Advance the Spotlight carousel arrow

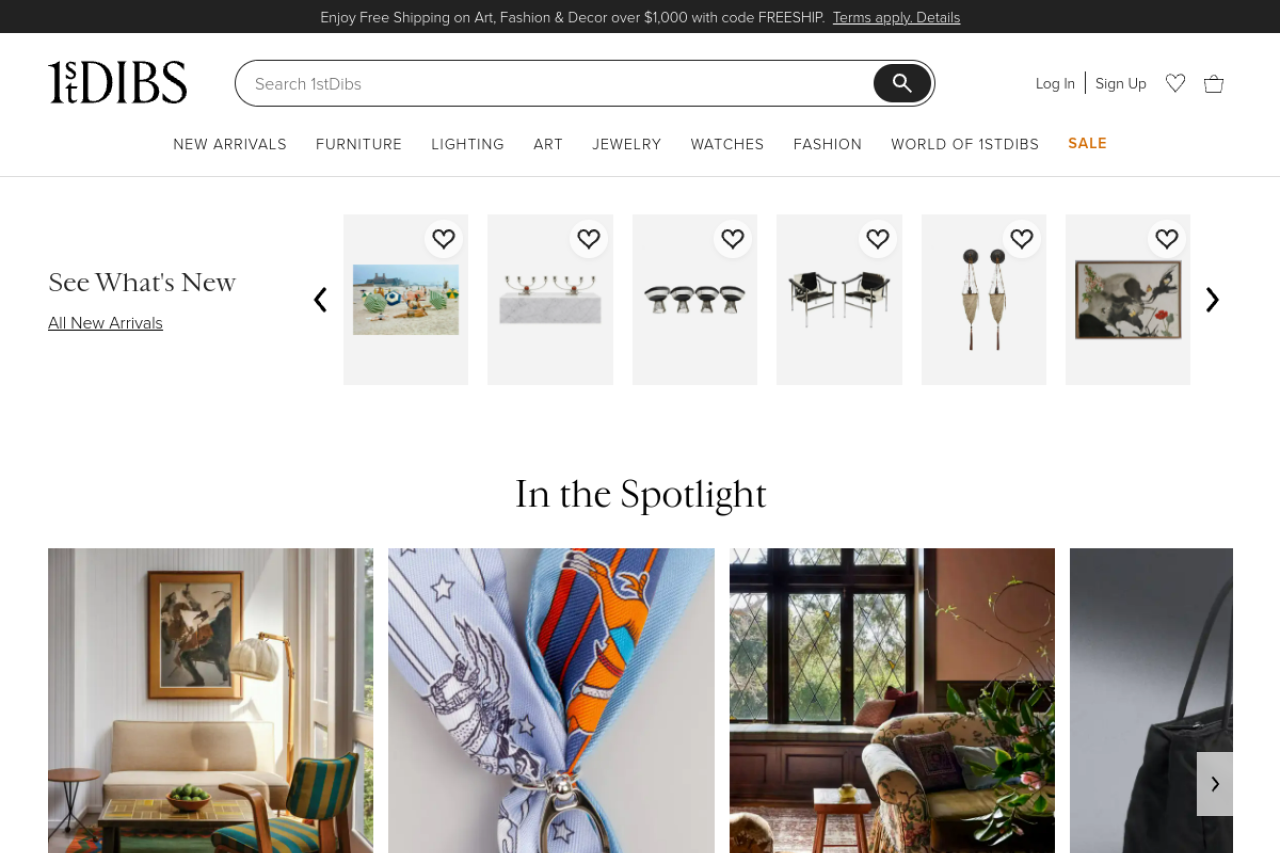click(1215, 784)
